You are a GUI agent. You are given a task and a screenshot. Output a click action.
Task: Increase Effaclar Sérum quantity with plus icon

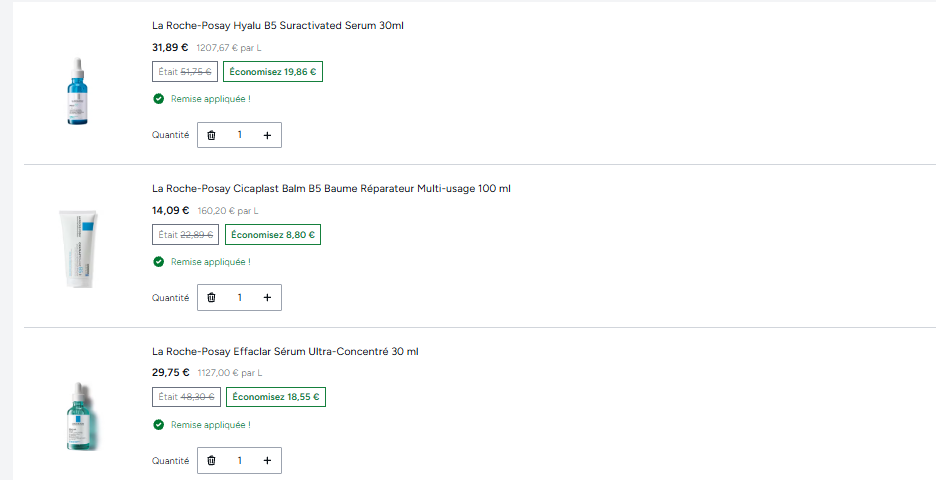click(267, 460)
